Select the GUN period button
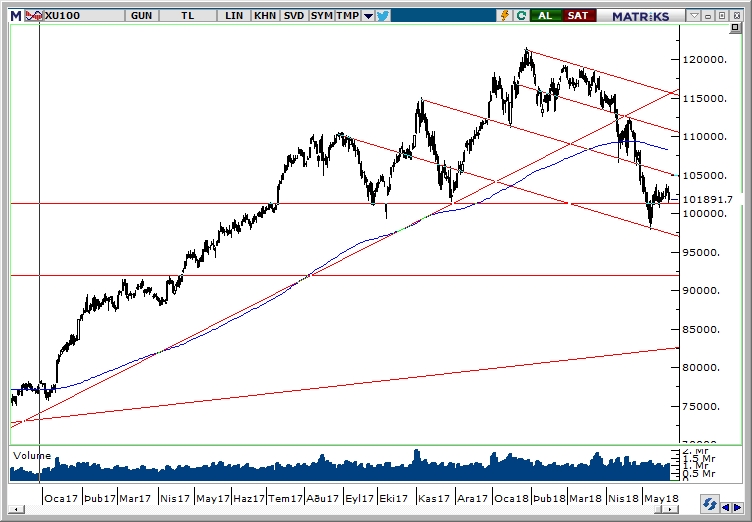Screen dimensions: 752x522 pos(141,16)
